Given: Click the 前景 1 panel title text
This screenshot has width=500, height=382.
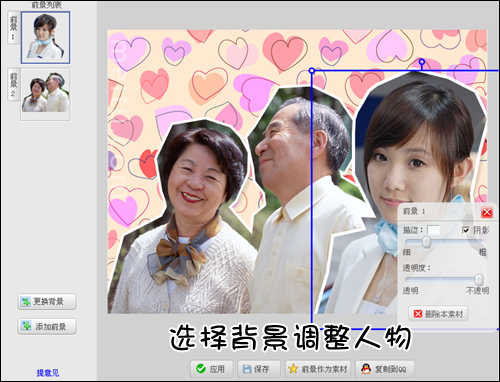Looking at the screenshot, I should point(414,211).
